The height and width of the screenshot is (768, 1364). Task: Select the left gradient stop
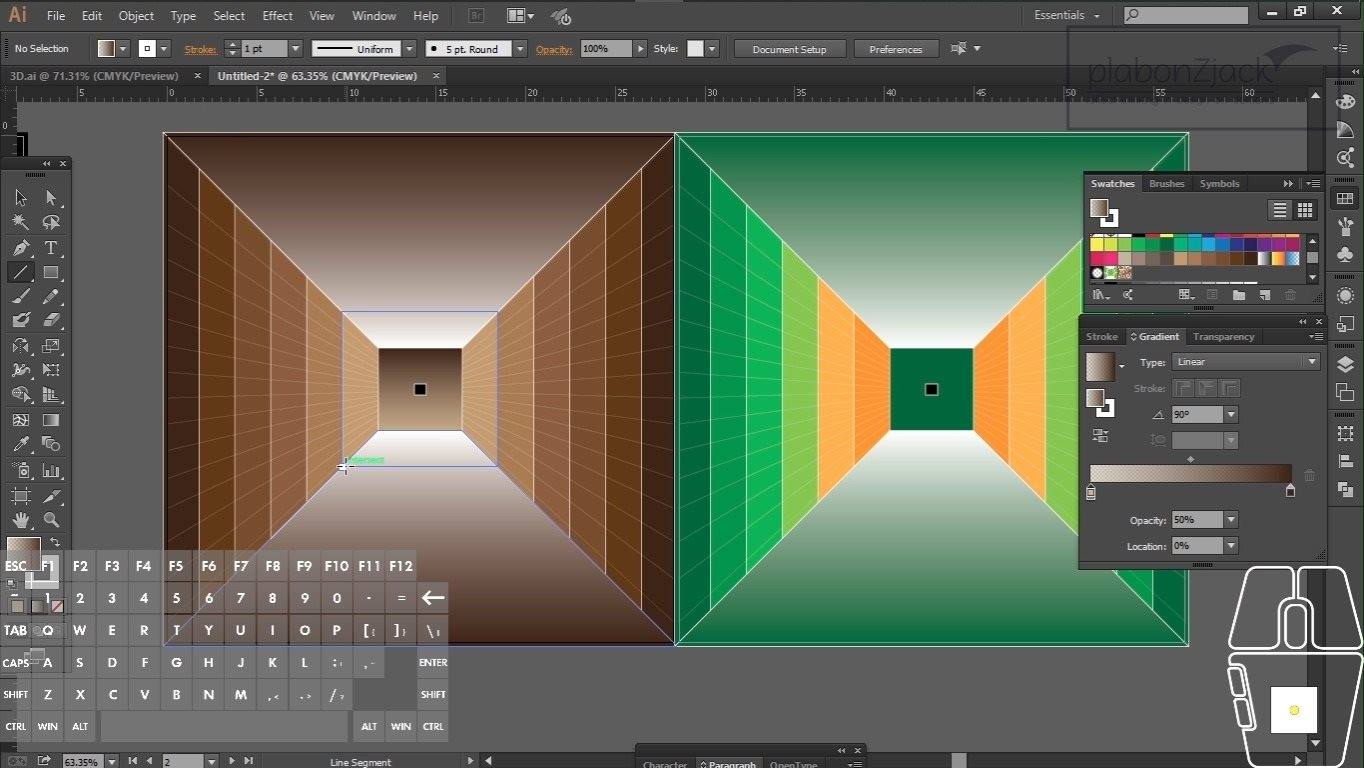[x=1091, y=492]
